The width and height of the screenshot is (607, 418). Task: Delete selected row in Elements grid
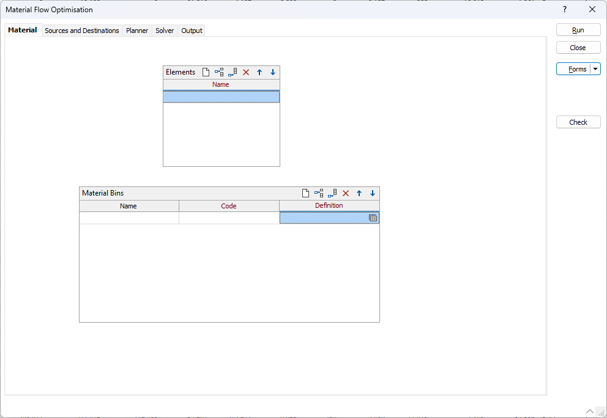click(246, 72)
